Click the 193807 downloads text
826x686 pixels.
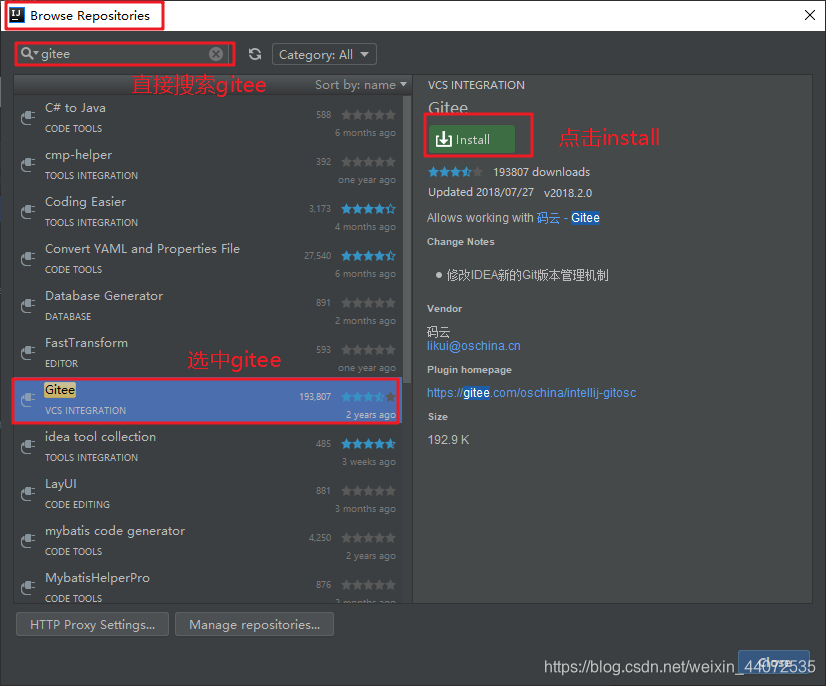pos(541,172)
